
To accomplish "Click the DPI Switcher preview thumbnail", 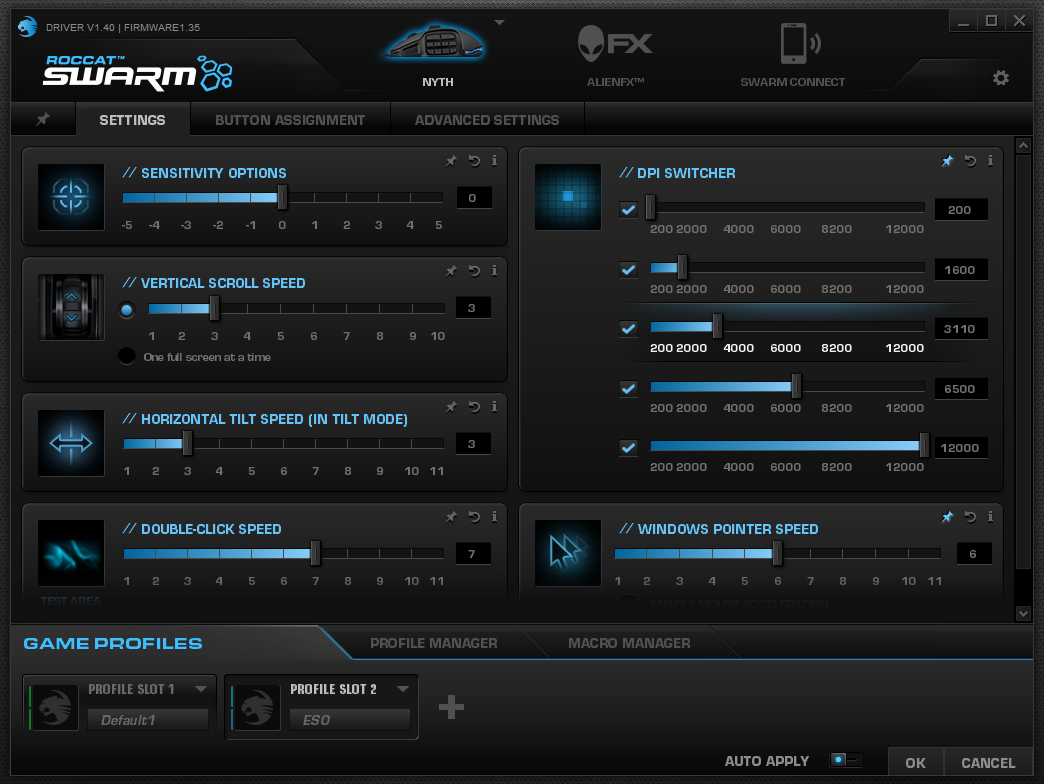I will pyautogui.click(x=568, y=197).
